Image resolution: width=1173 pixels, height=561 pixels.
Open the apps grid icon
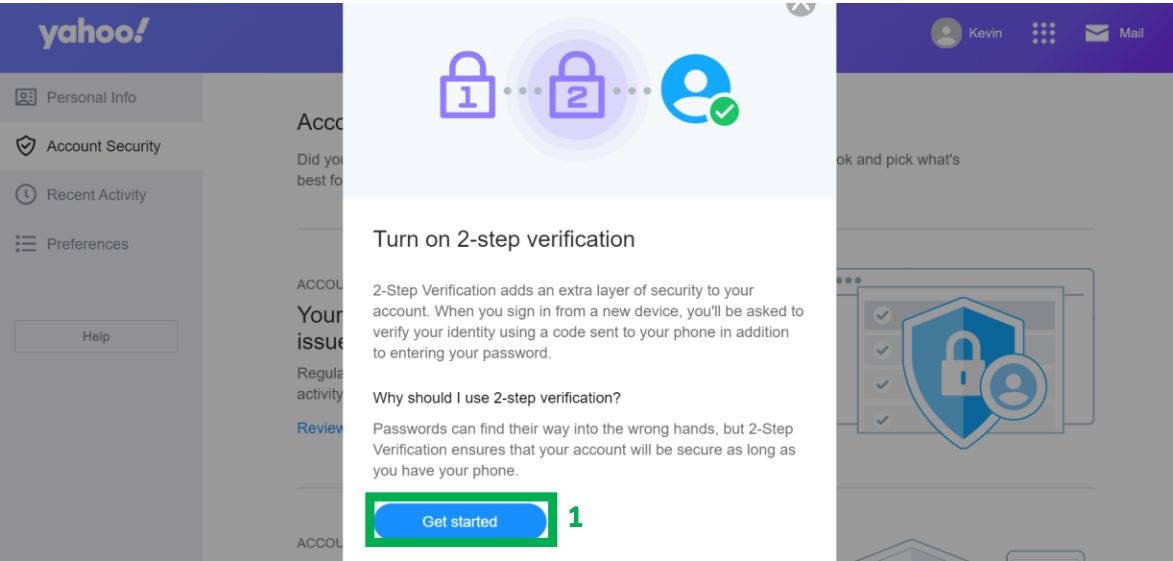[x=1044, y=33]
